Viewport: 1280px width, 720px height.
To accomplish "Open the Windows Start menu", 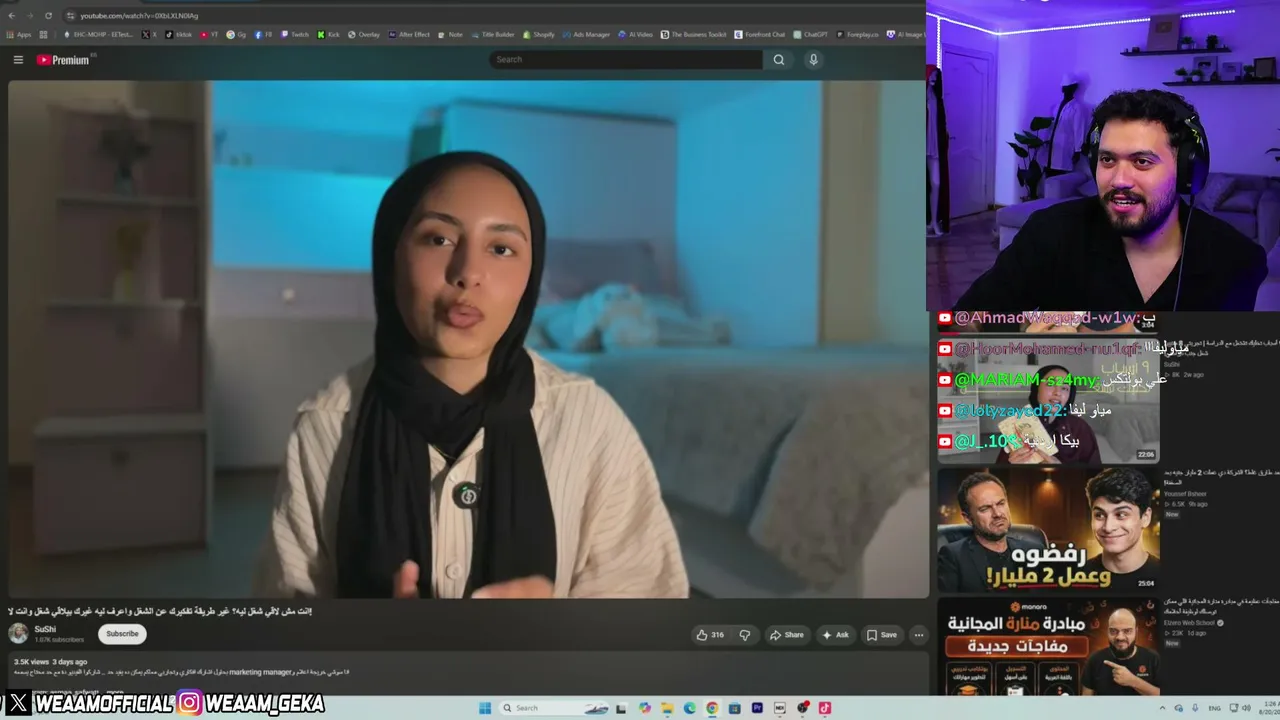I will (x=485, y=708).
